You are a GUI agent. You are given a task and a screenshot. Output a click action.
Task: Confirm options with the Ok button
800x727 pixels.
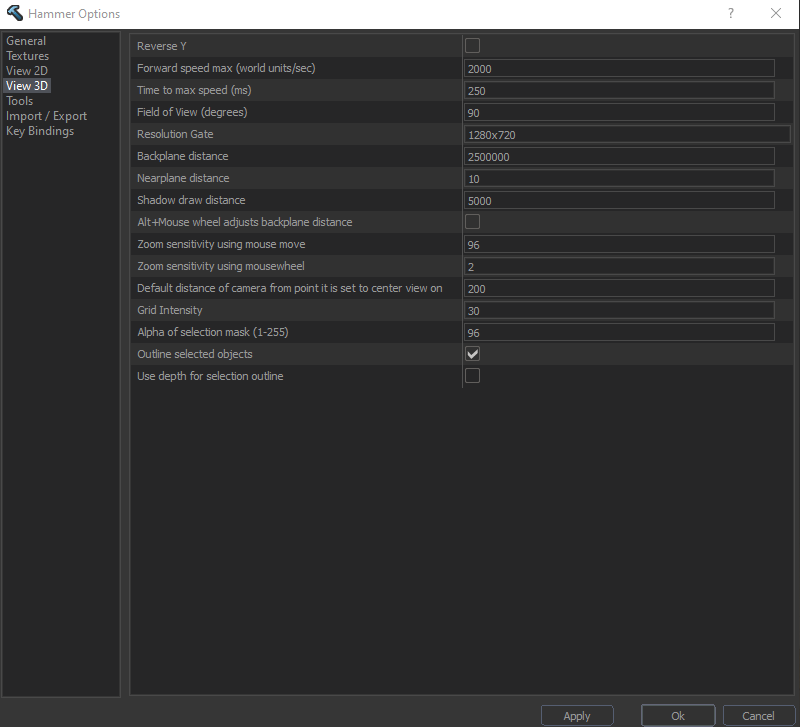coord(678,715)
